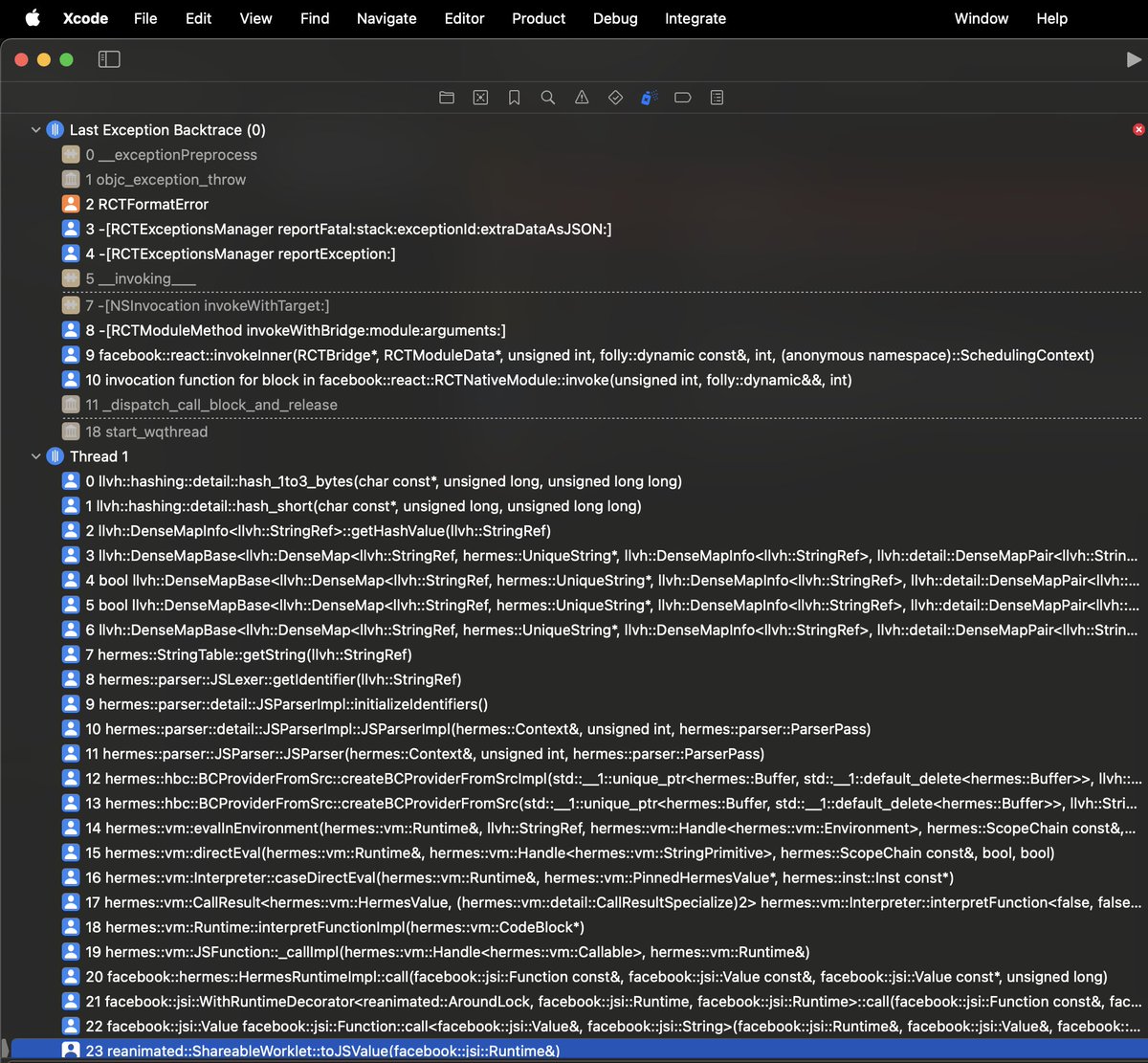1148x1063 pixels.
Task: Open the Editor menu
Action: tap(464, 18)
